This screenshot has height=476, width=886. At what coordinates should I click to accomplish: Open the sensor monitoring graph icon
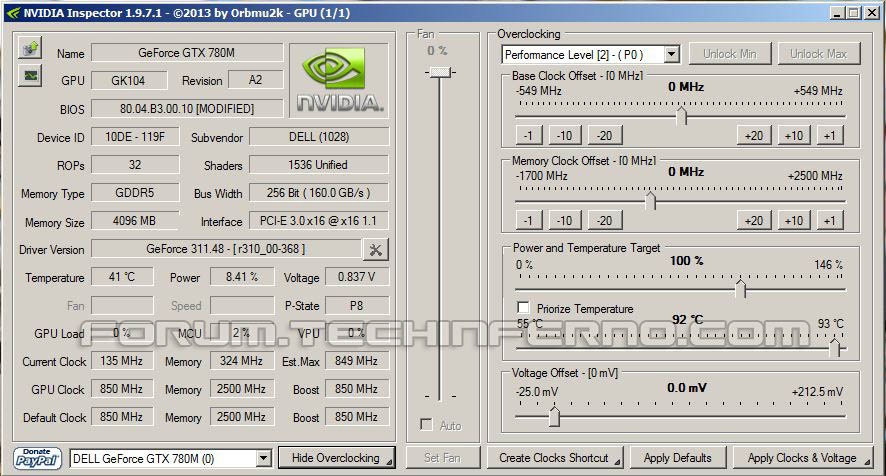[x=31, y=76]
